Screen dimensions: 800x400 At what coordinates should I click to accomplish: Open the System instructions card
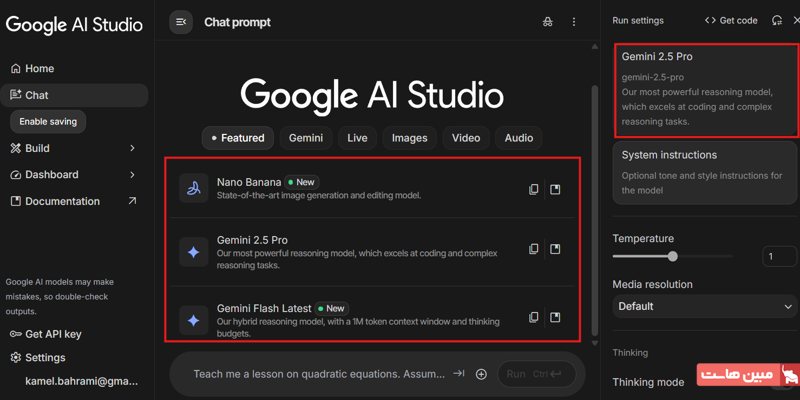(705, 173)
